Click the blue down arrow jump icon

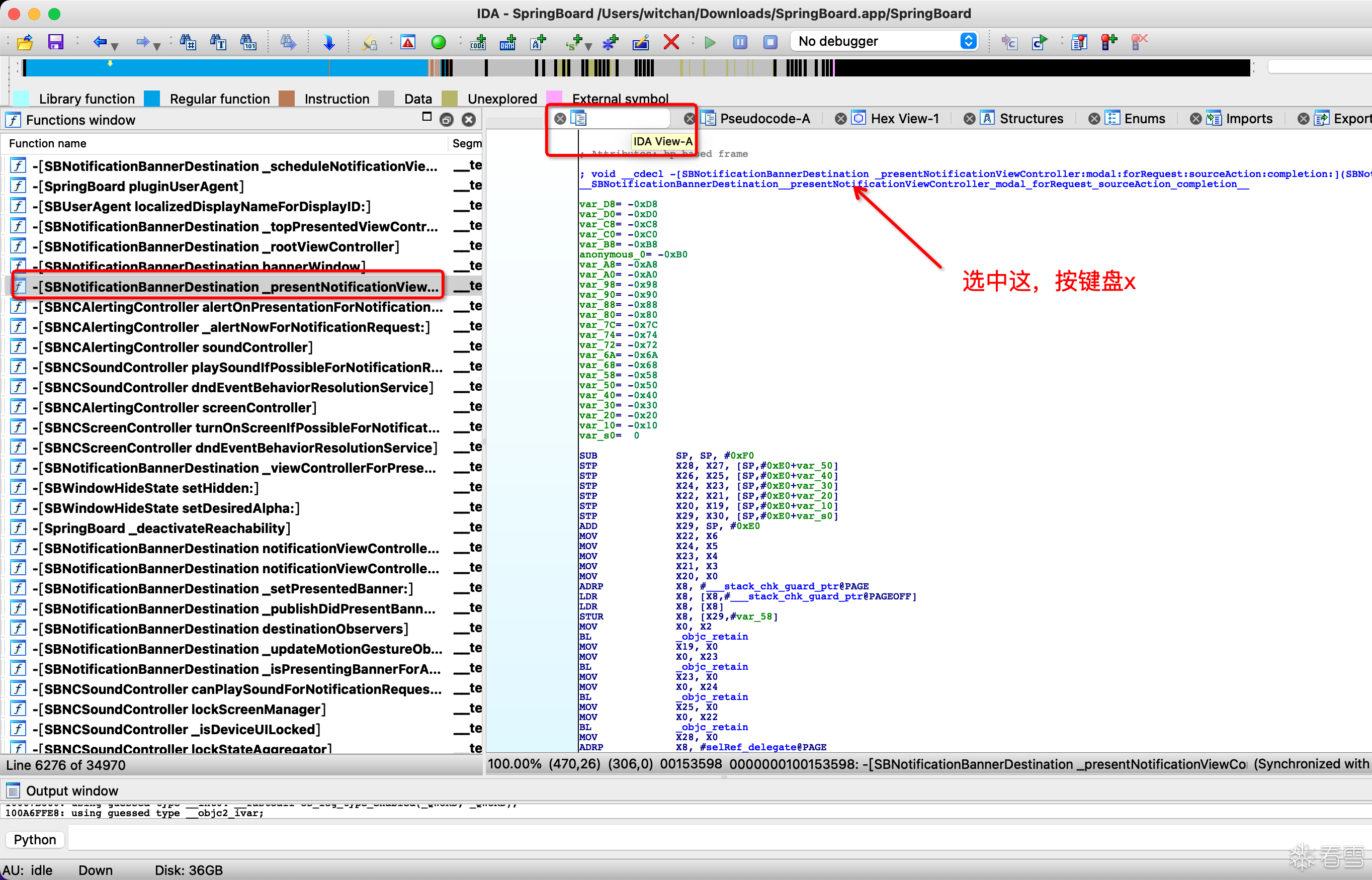point(328,42)
